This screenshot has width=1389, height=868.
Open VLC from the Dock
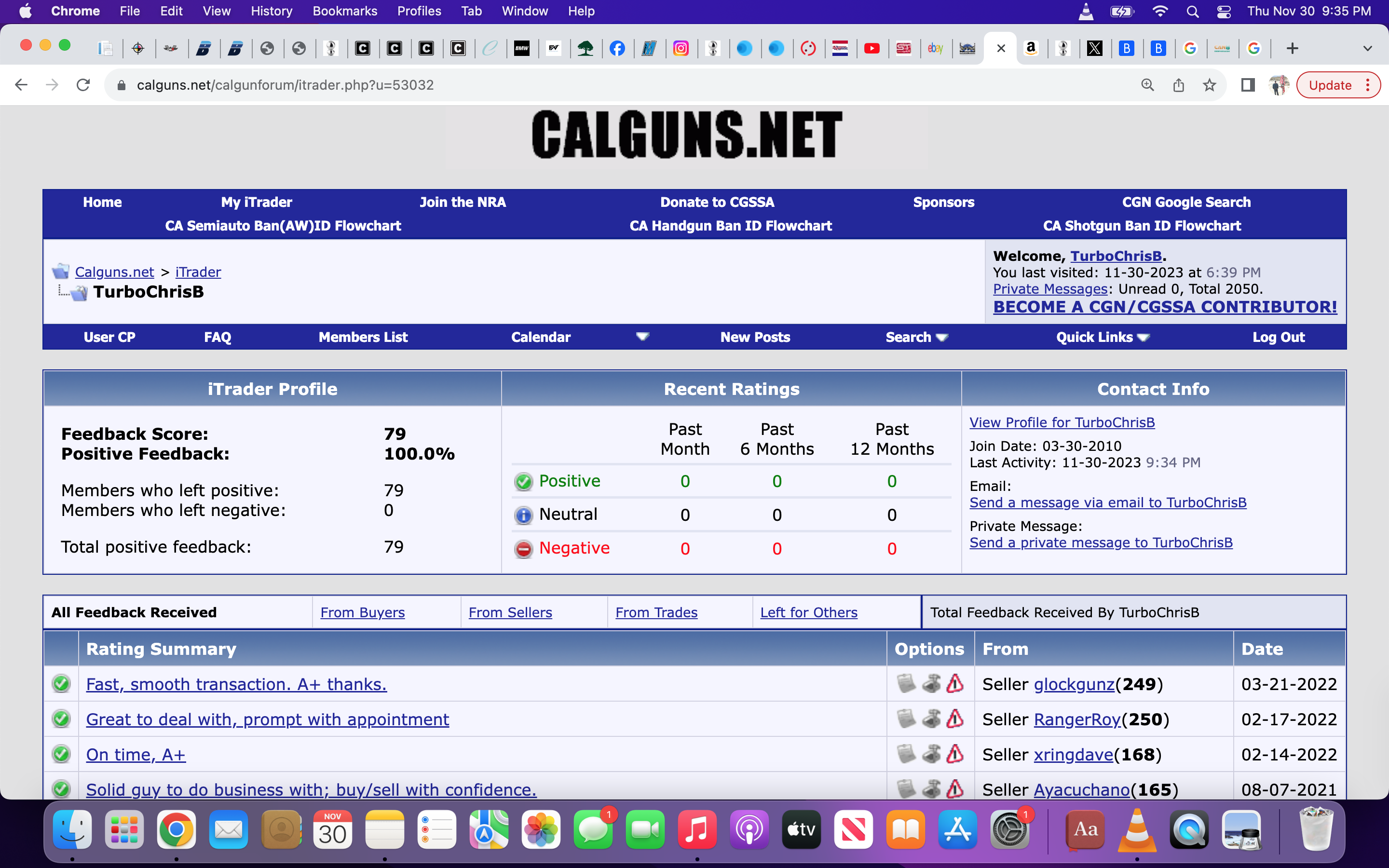[1137, 829]
